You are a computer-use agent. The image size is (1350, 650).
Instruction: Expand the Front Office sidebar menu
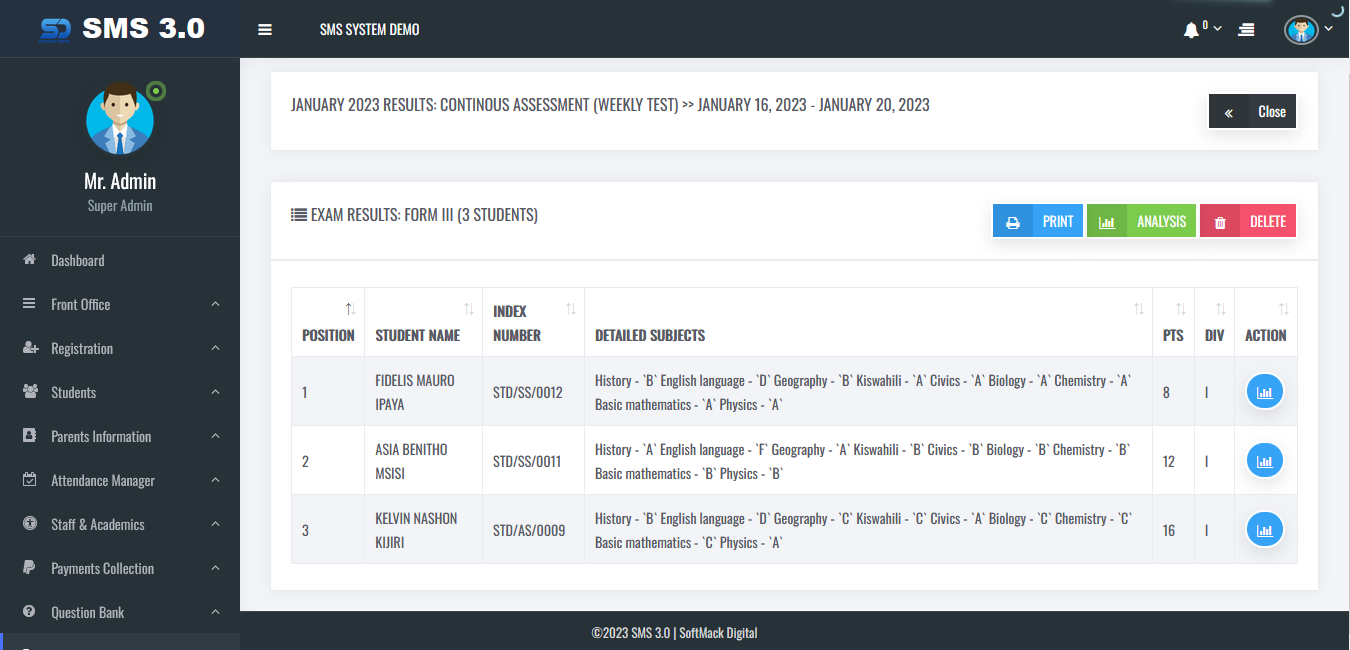[x=120, y=304]
